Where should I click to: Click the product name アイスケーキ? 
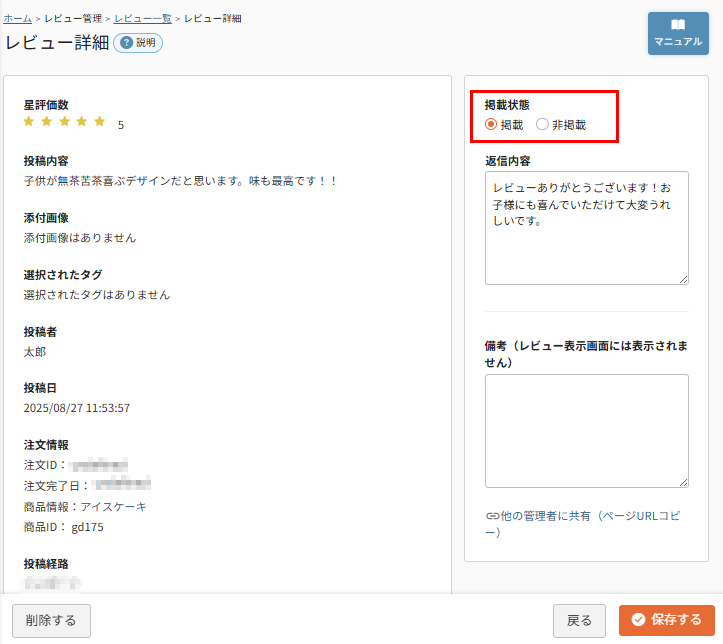click(x=113, y=507)
